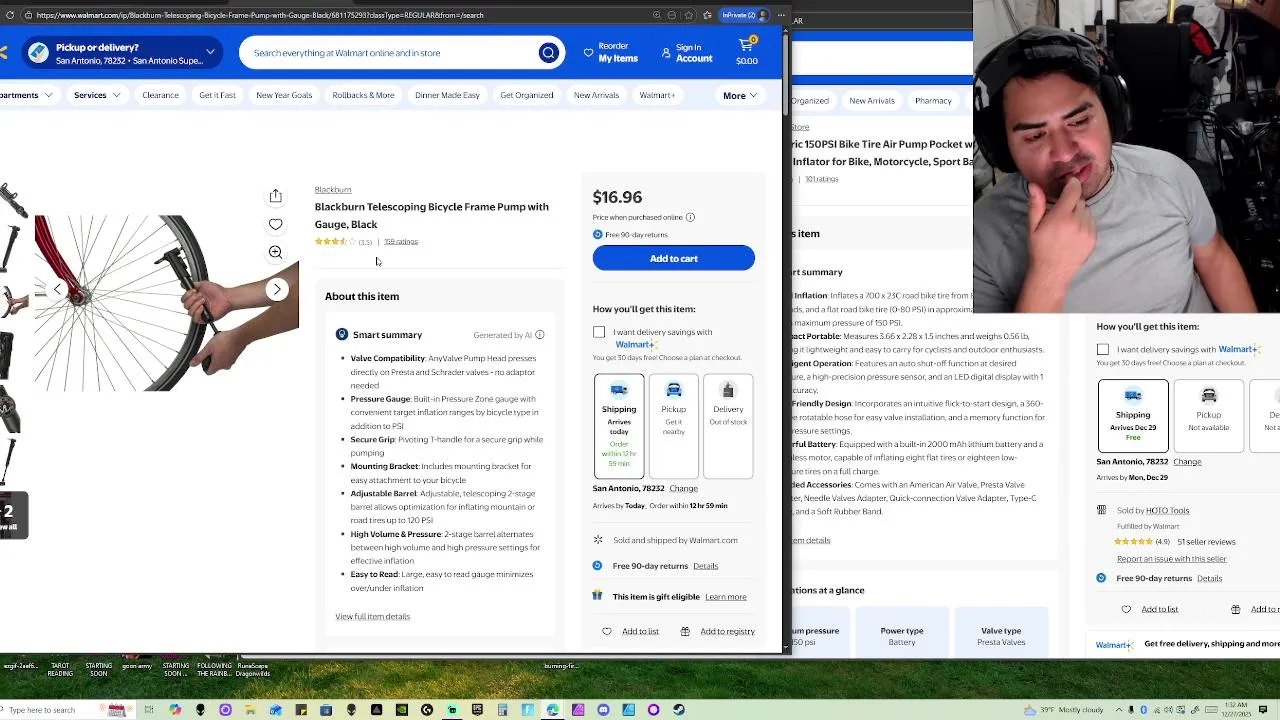Open Blackburn brand link
1280x720 pixels.
pyautogui.click(x=333, y=190)
